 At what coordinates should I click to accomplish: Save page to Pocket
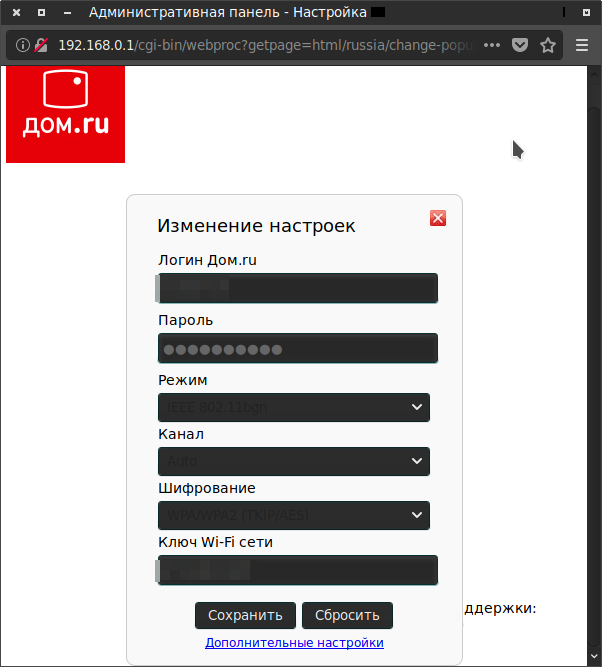(520, 45)
